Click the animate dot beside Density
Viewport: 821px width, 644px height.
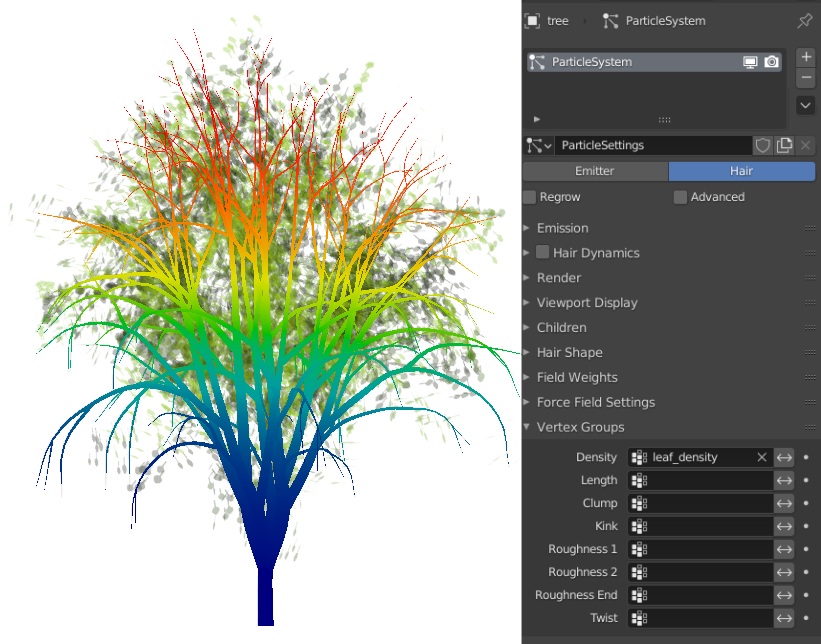806,458
